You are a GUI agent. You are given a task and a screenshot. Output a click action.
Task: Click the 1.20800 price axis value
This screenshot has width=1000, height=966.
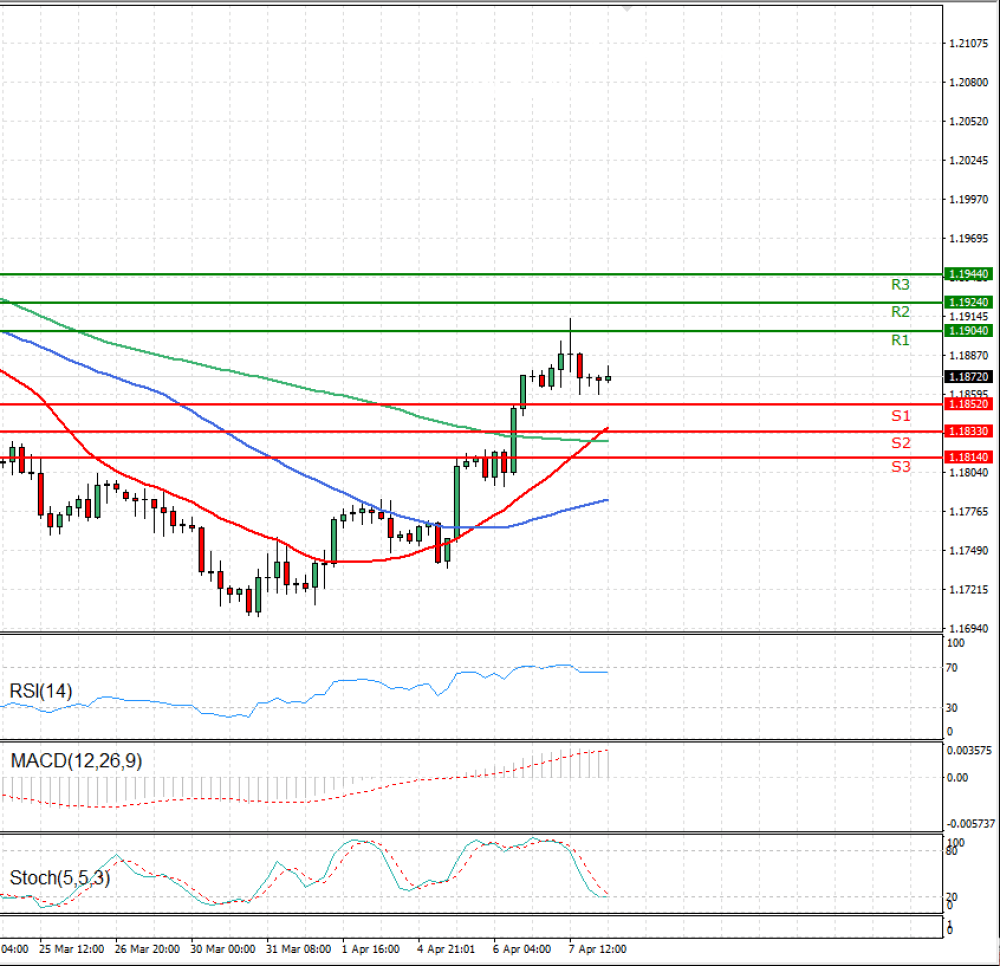[x=968, y=82]
